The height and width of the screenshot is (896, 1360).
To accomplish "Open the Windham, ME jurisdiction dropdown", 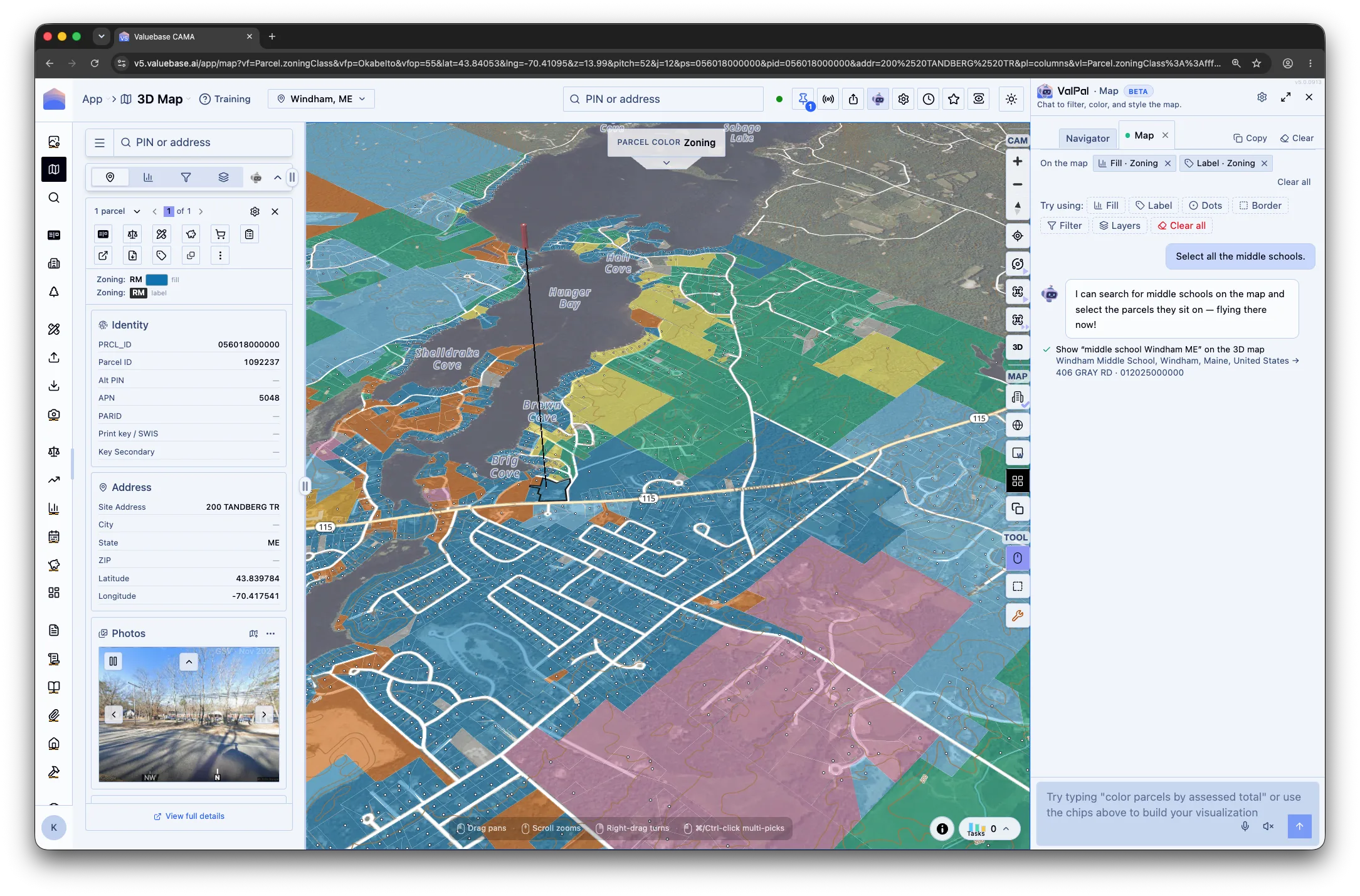I will 321,99.
